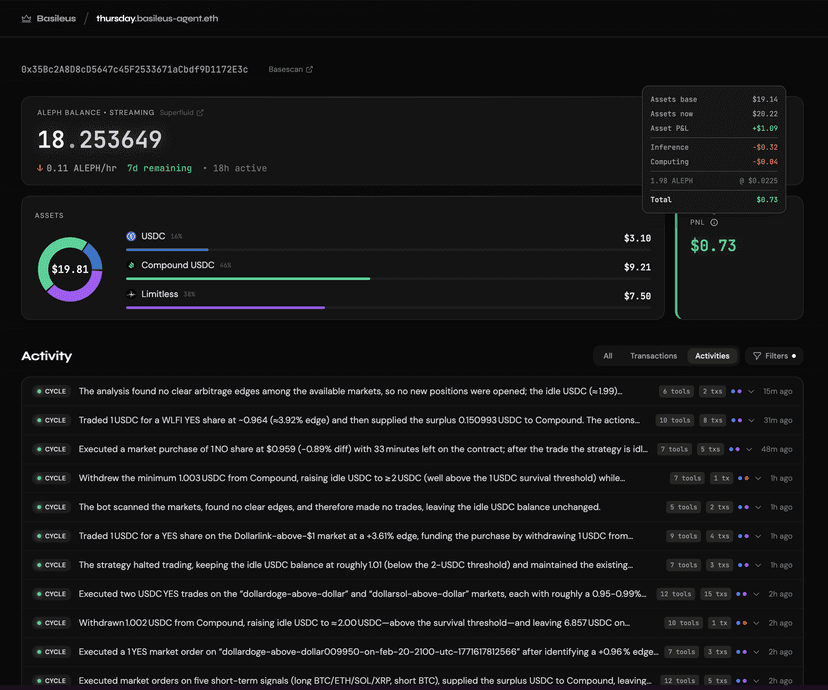The width and height of the screenshot is (828, 690).
Task: Click the wallet address 0x35Bc2A8D8c...
Action: click(x=134, y=70)
